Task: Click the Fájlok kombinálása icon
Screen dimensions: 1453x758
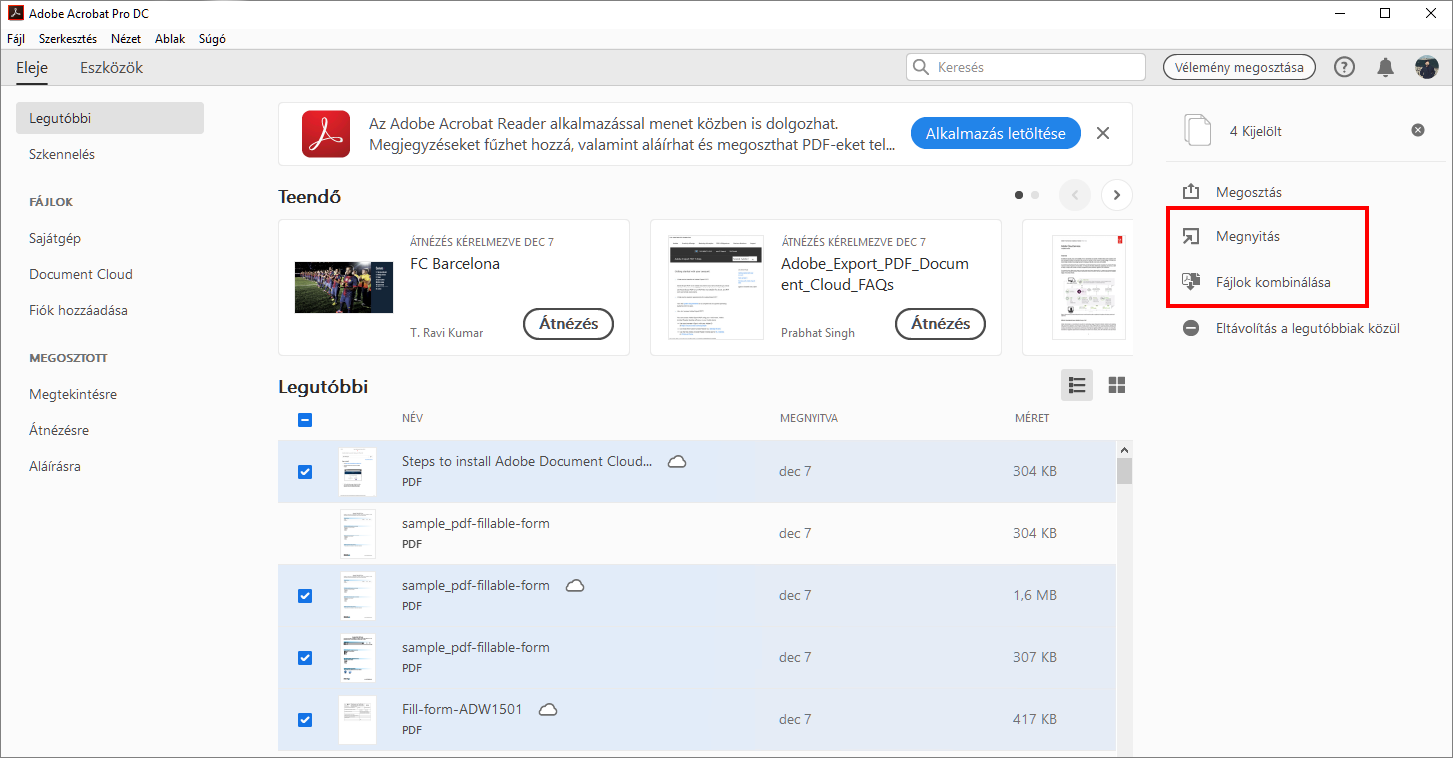Action: pos(1191,282)
